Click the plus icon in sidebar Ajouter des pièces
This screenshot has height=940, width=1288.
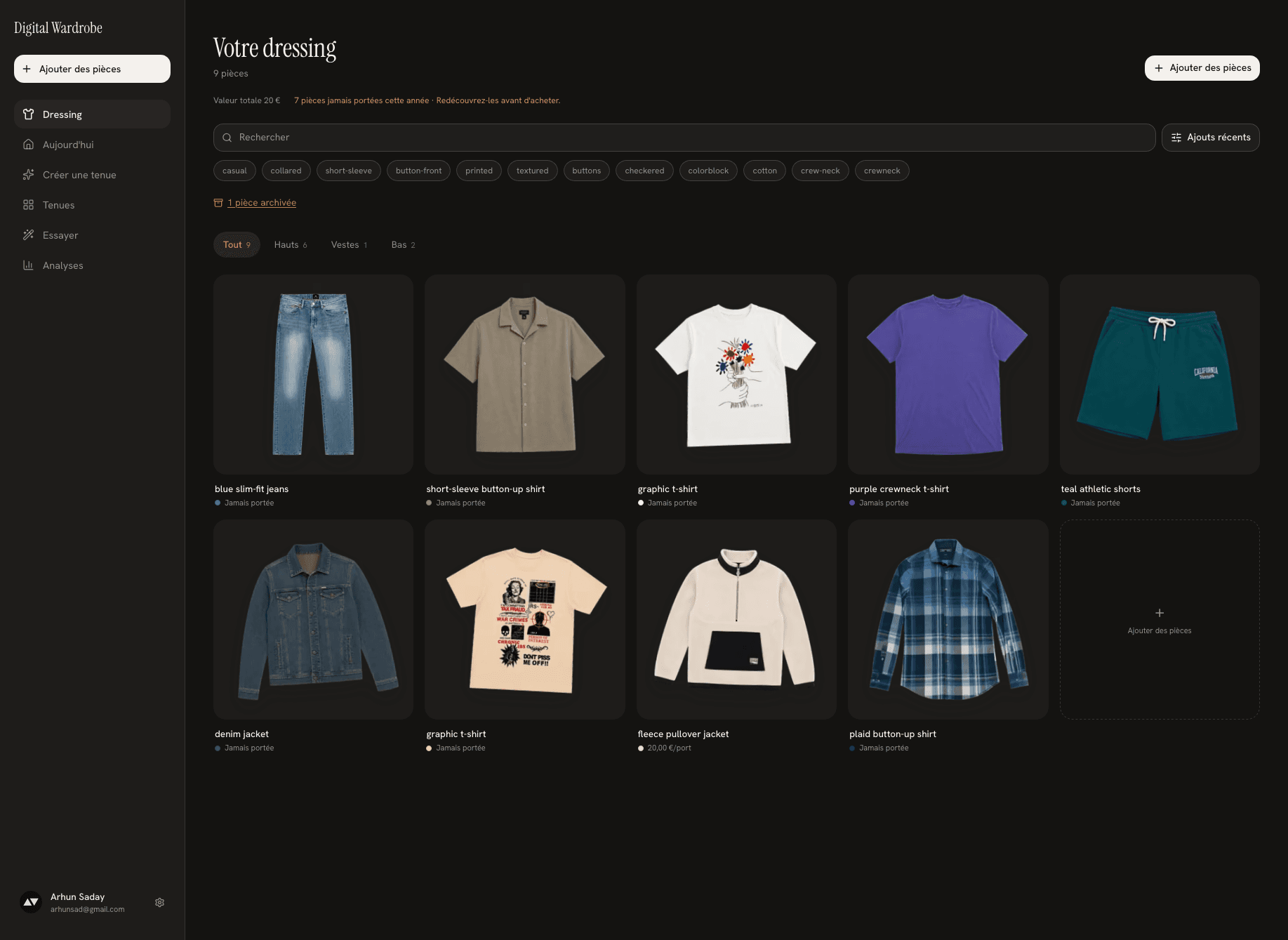(x=27, y=69)
